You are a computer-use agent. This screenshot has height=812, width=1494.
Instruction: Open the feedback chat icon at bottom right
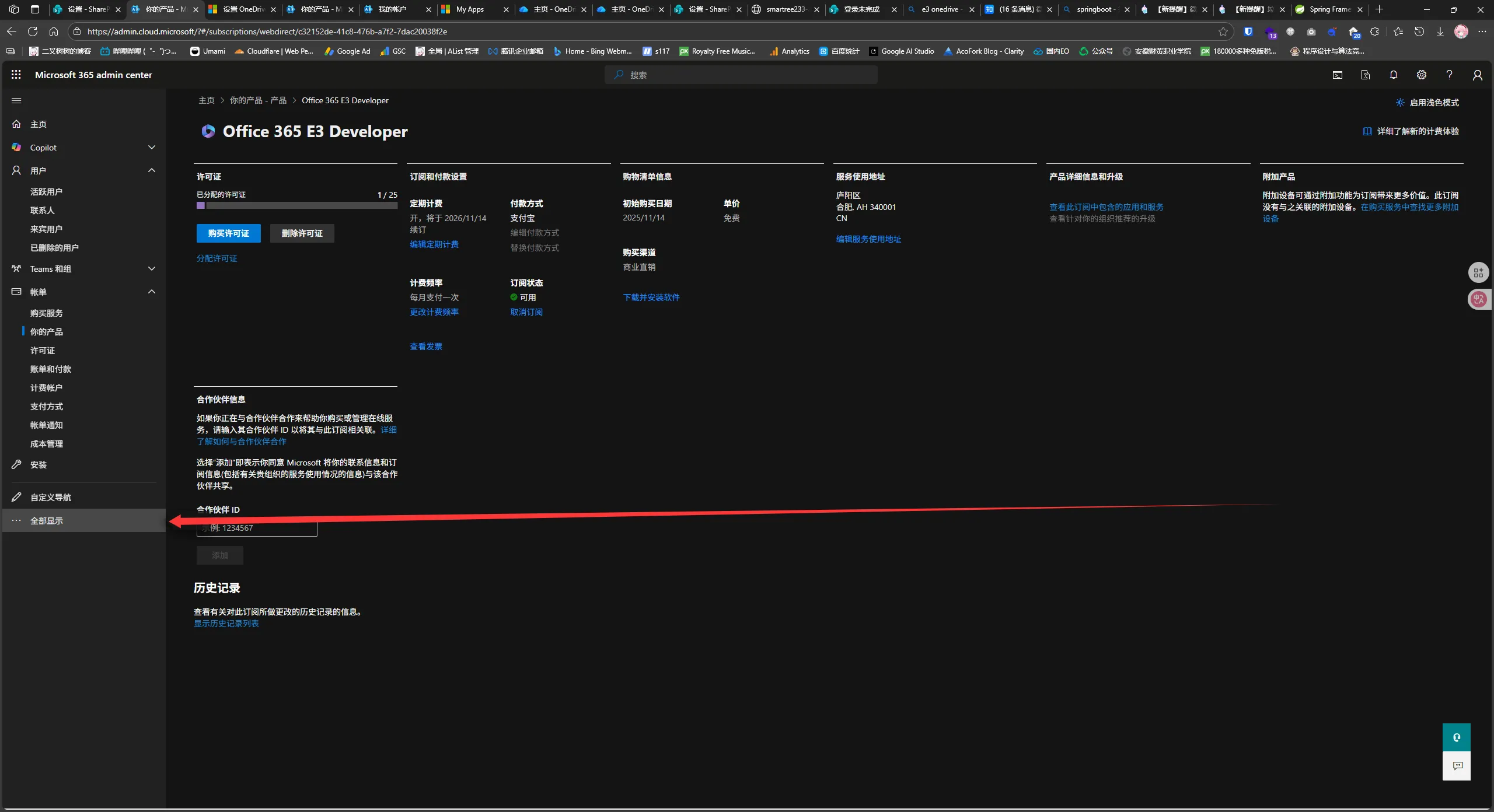(1457, 766)
